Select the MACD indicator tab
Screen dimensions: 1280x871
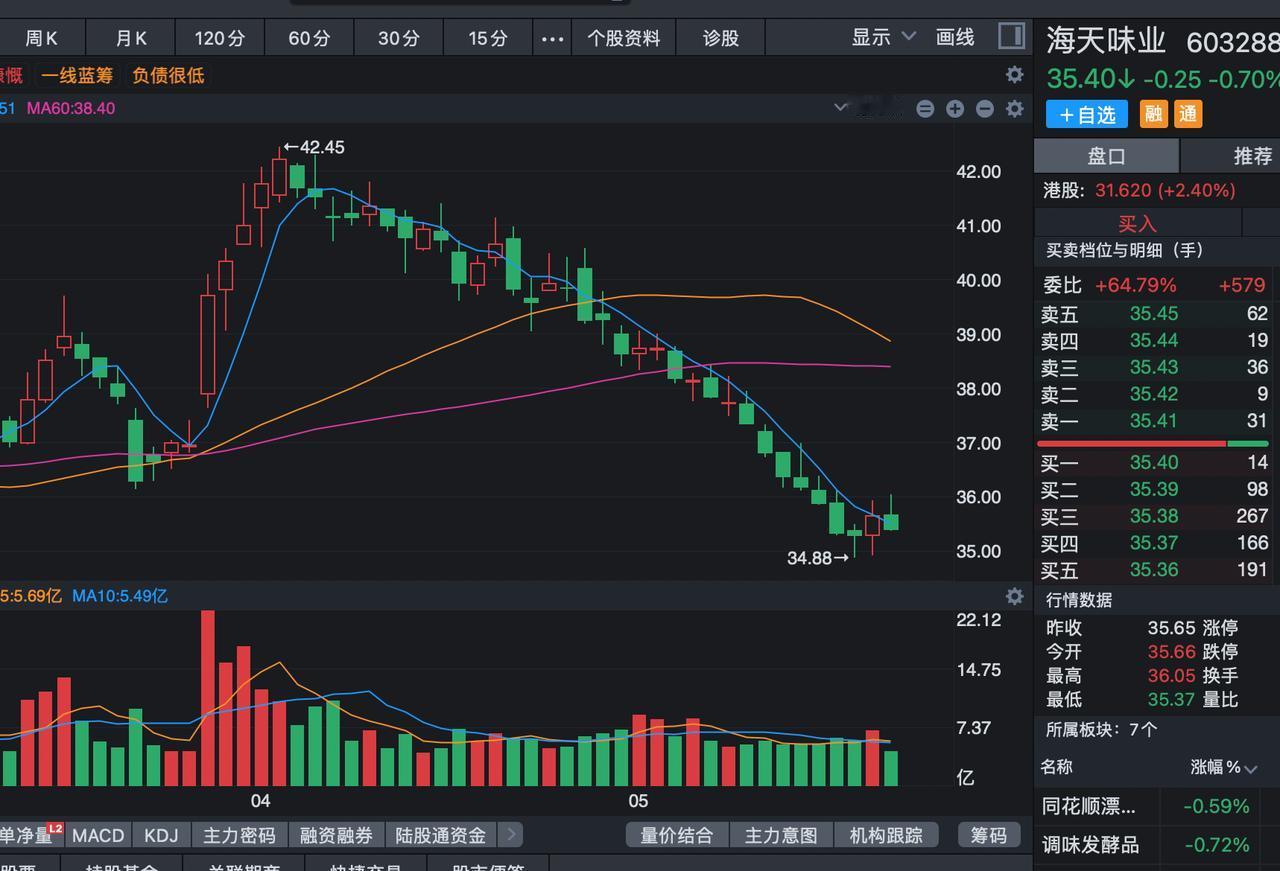click(98, 835)
